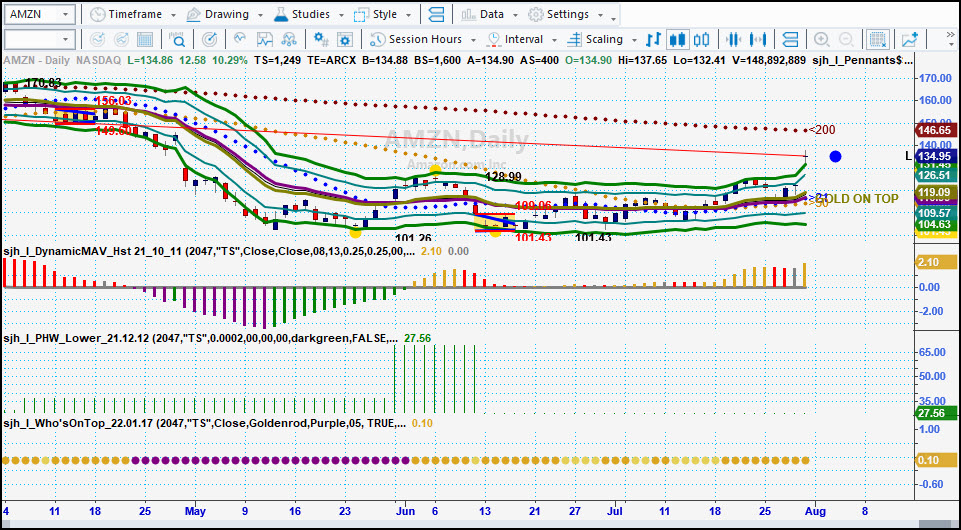Open the Settings menu
Image resolution: width=961 pixels, height=530 pixels.
pyautogui.click(x=566, y=14)
